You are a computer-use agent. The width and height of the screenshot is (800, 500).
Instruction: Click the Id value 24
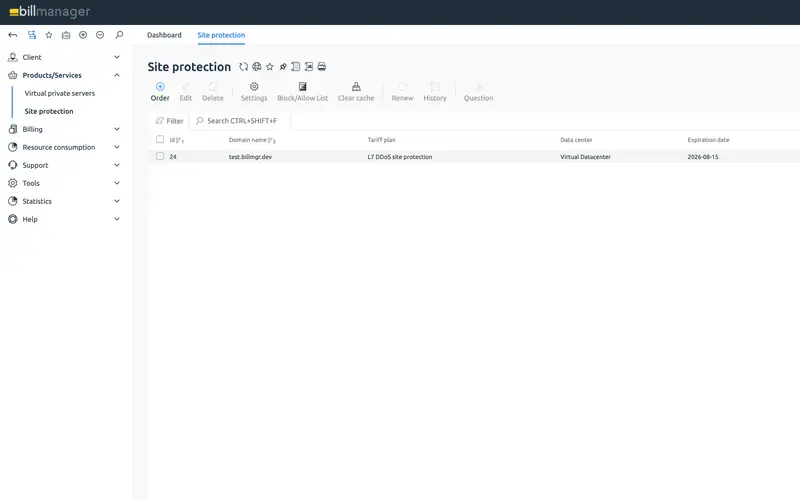(x=173, y=157)
